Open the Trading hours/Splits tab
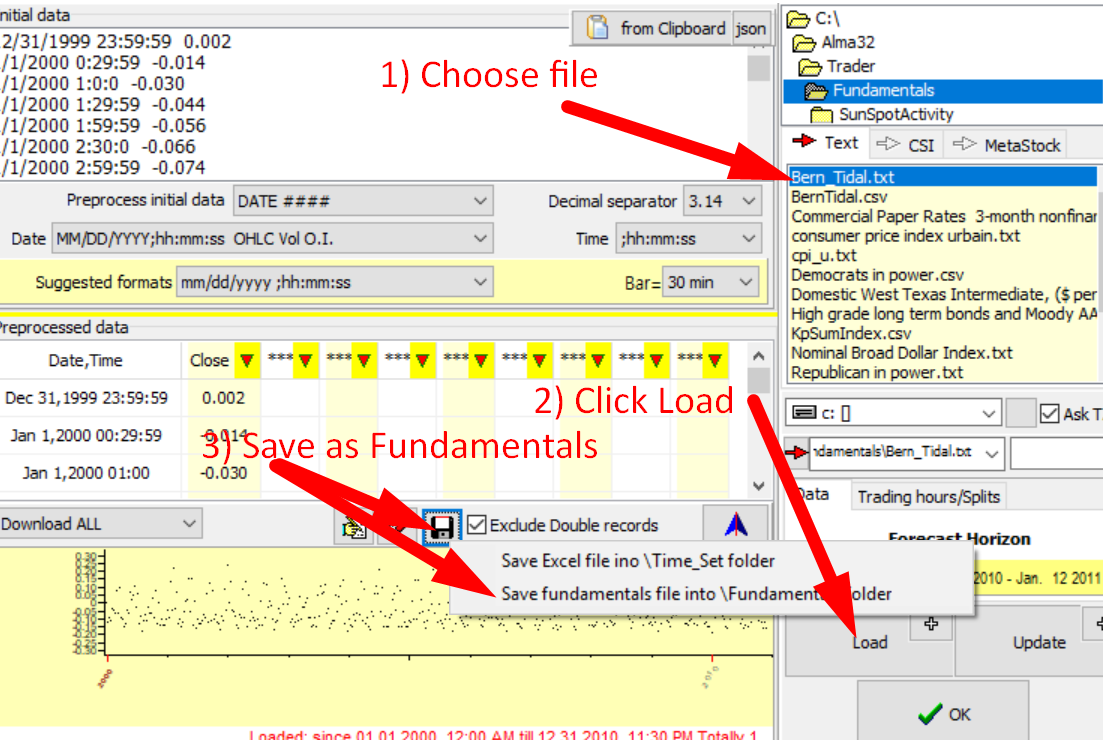The image size is (1103, 740). [x=927, y=496]
